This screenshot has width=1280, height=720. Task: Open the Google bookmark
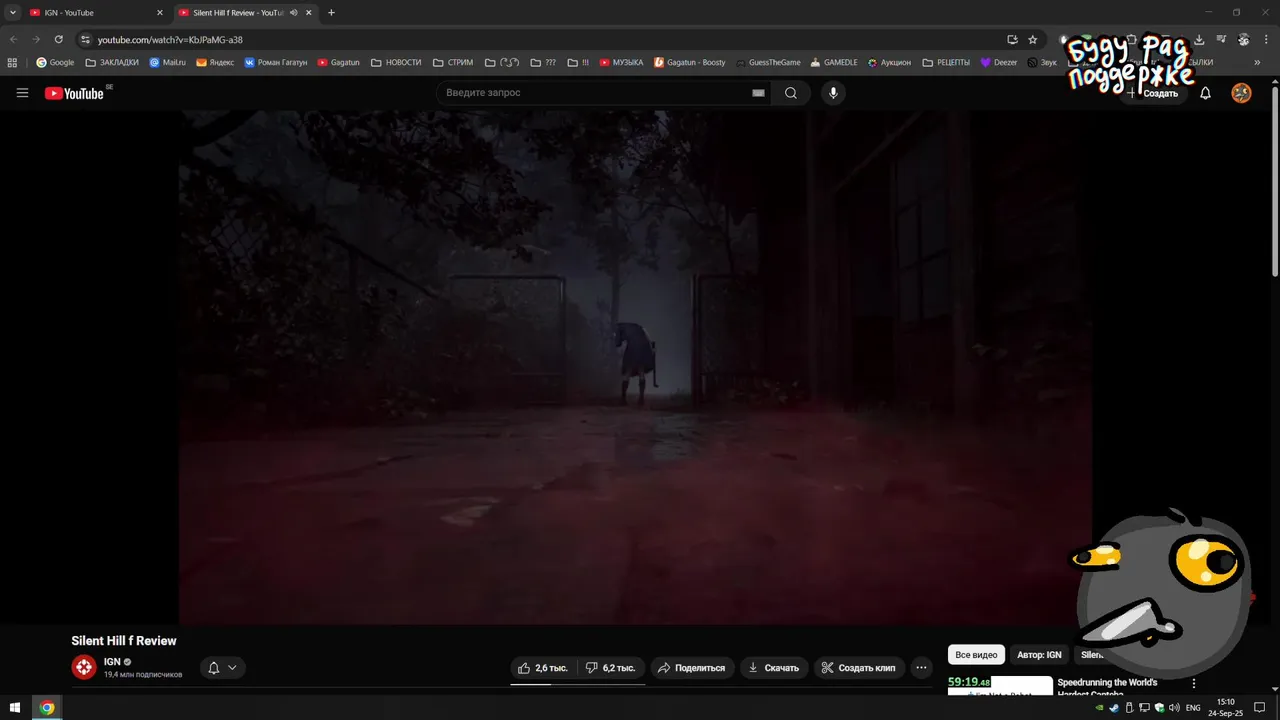pyautogui.click(x=55, y=62)
